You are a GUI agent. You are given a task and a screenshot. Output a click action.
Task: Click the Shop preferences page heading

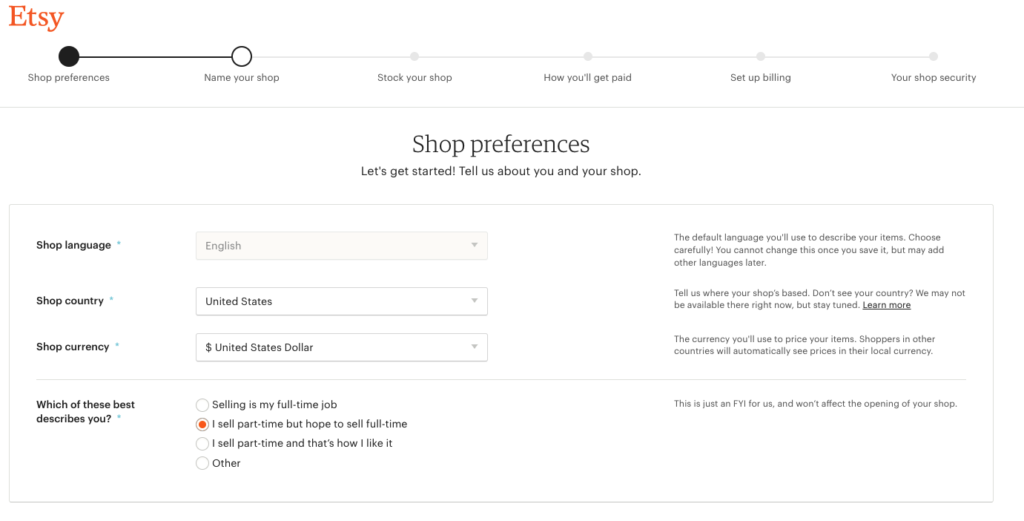(501, 144)
